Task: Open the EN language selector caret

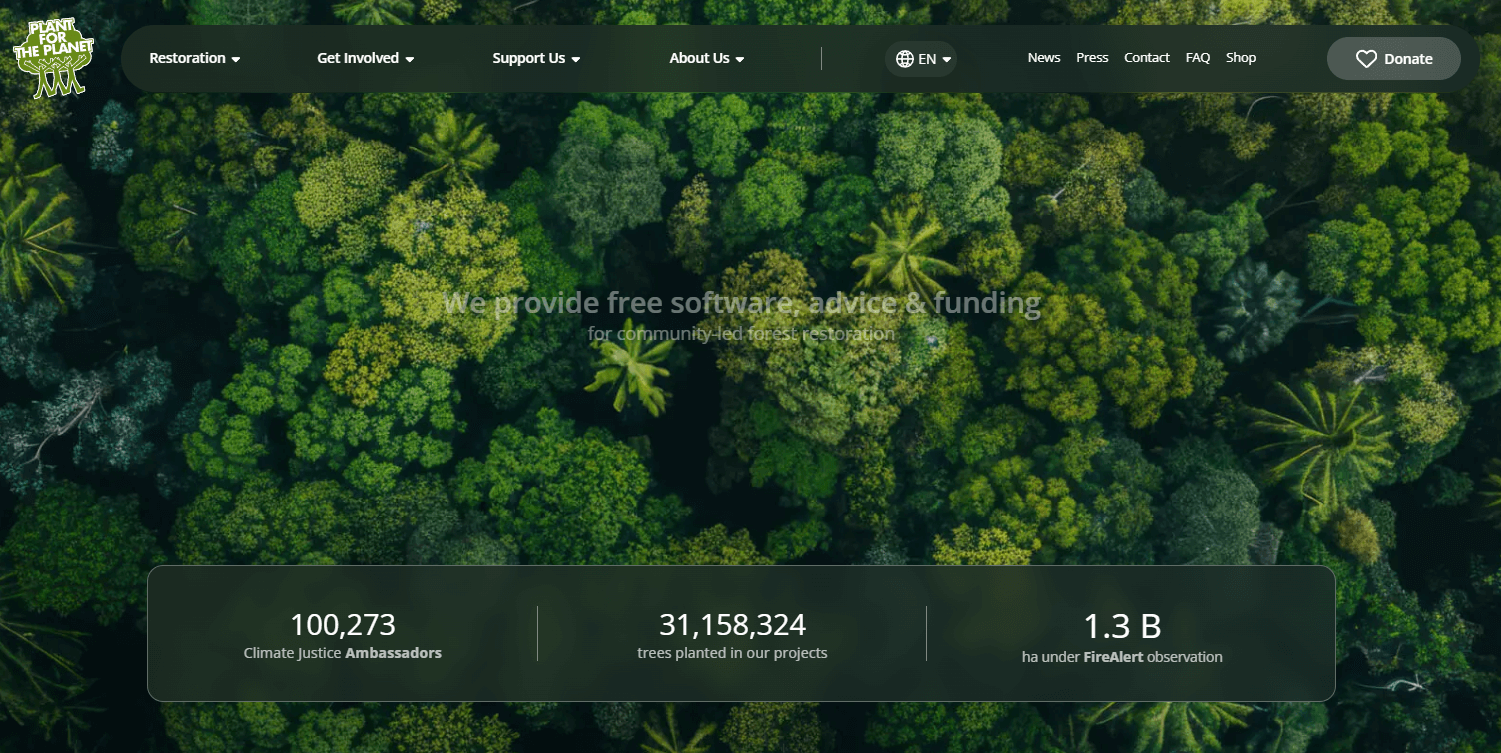Action: pyautogui.click(x=947, y=60)
